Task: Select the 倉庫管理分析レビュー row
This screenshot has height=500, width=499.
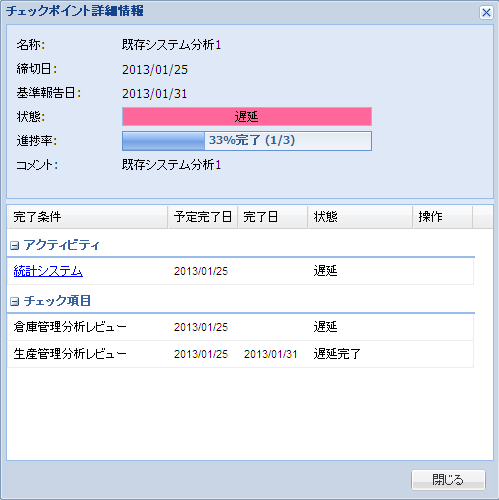Action: click(x=240, y=327)
